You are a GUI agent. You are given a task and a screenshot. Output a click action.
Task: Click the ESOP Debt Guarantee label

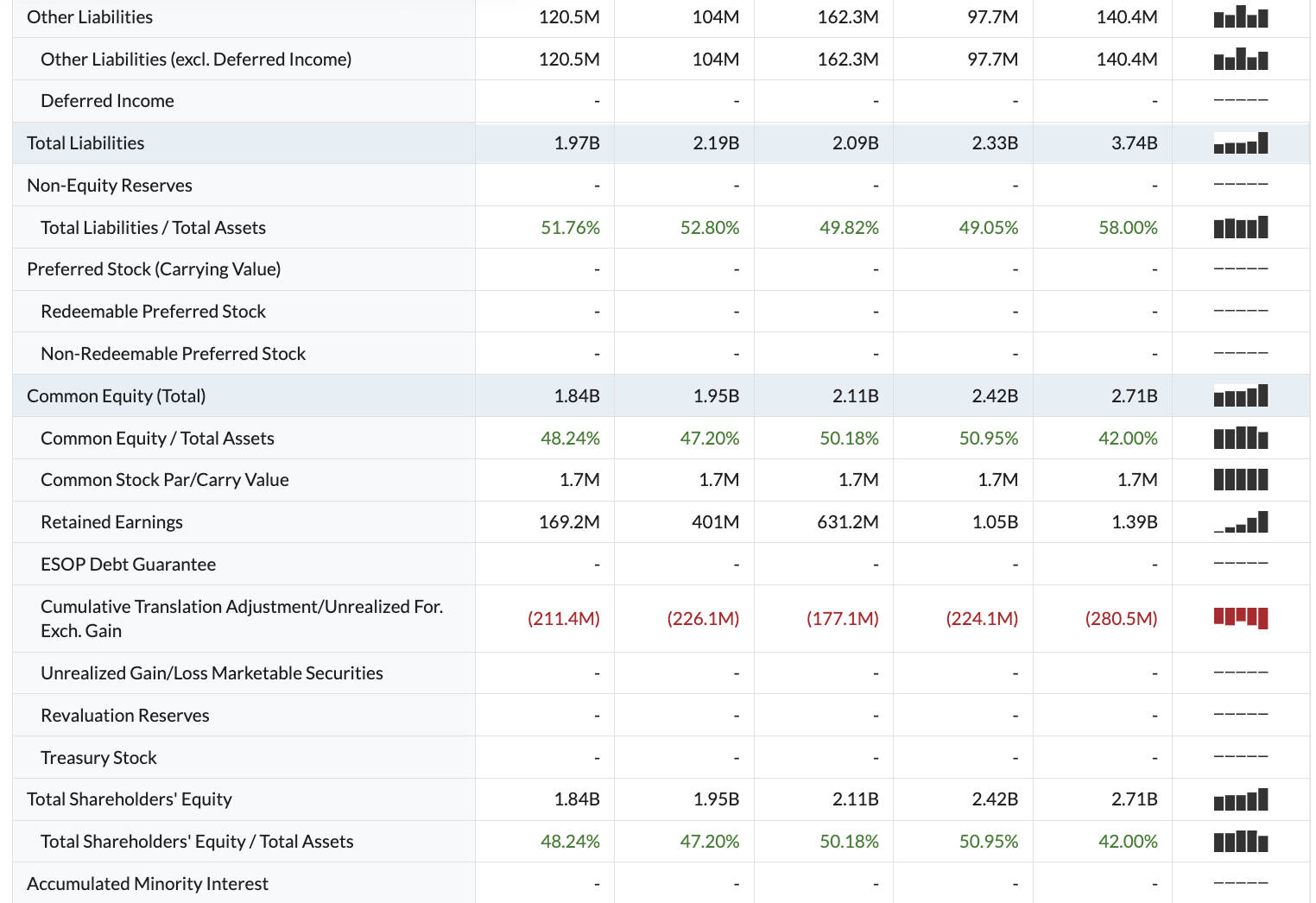(128, 565)
